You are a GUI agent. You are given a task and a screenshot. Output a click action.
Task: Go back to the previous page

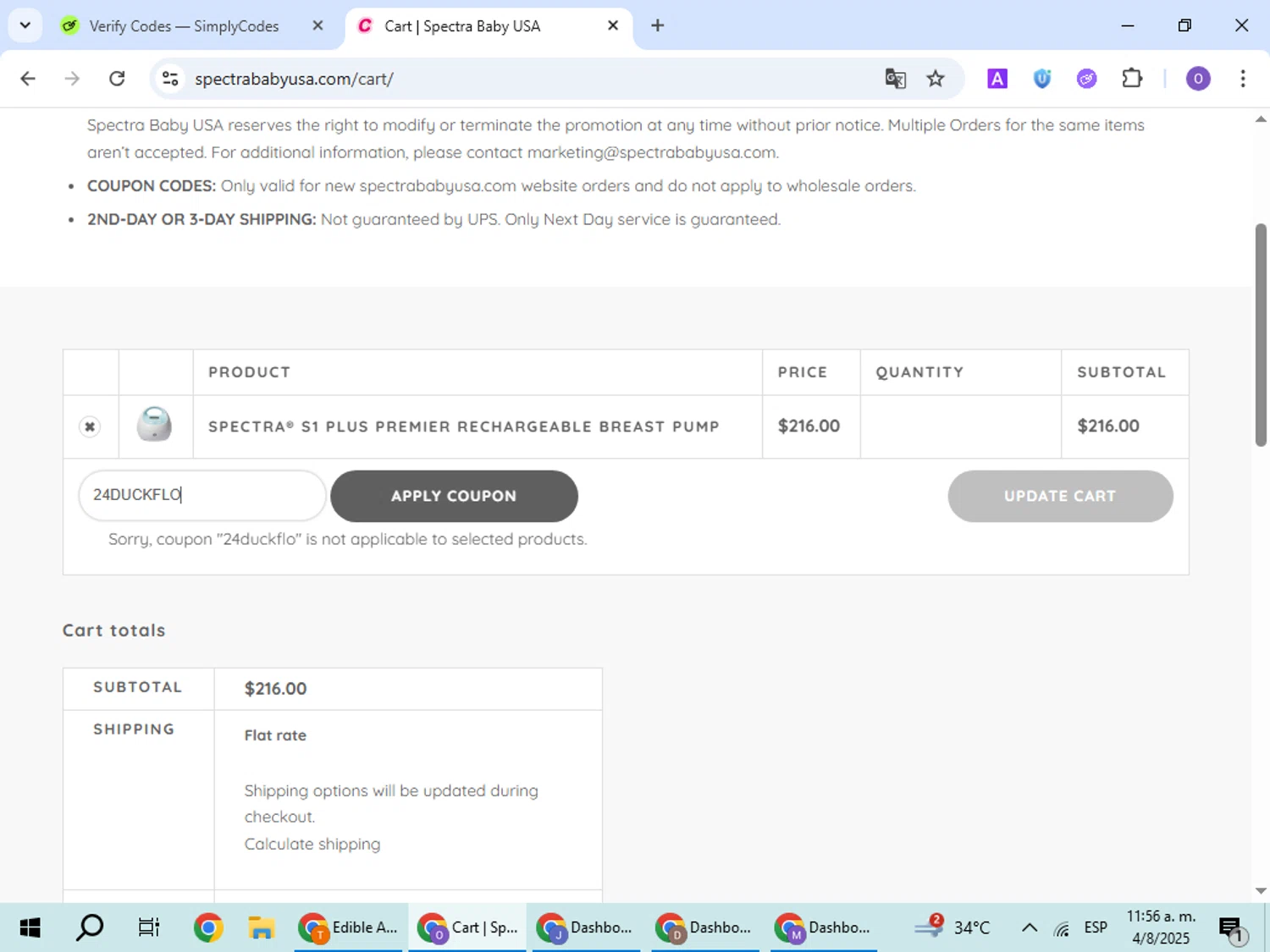pos(28,79)
